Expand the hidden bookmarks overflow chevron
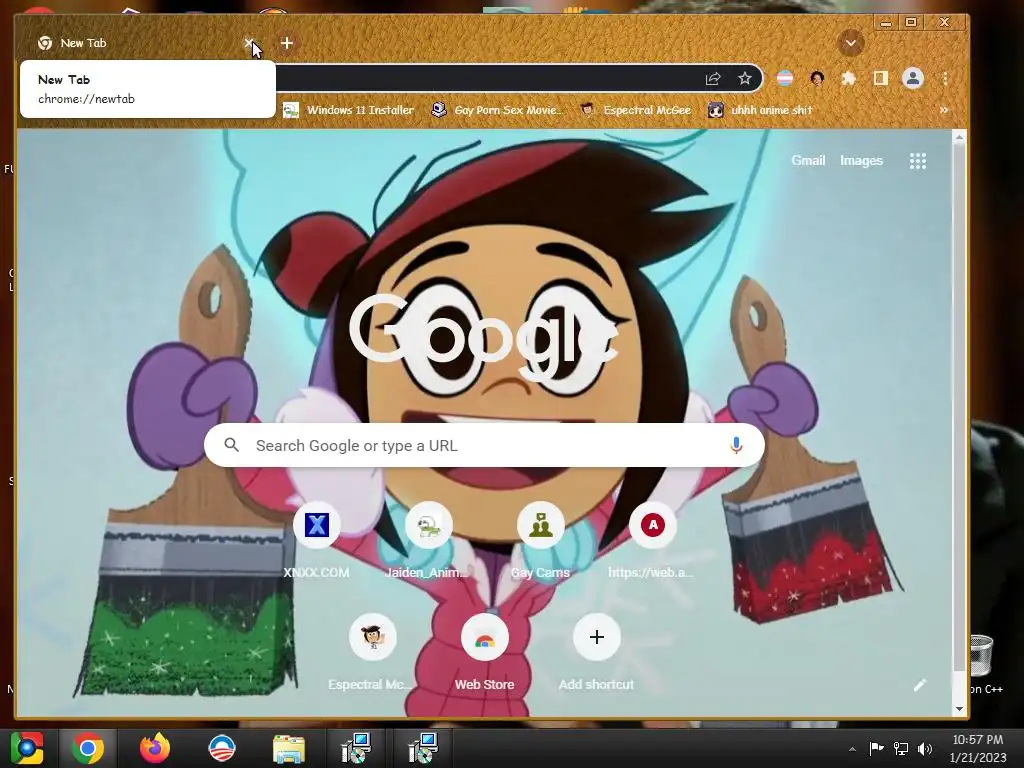1024x768 pixels. point(944,110)
